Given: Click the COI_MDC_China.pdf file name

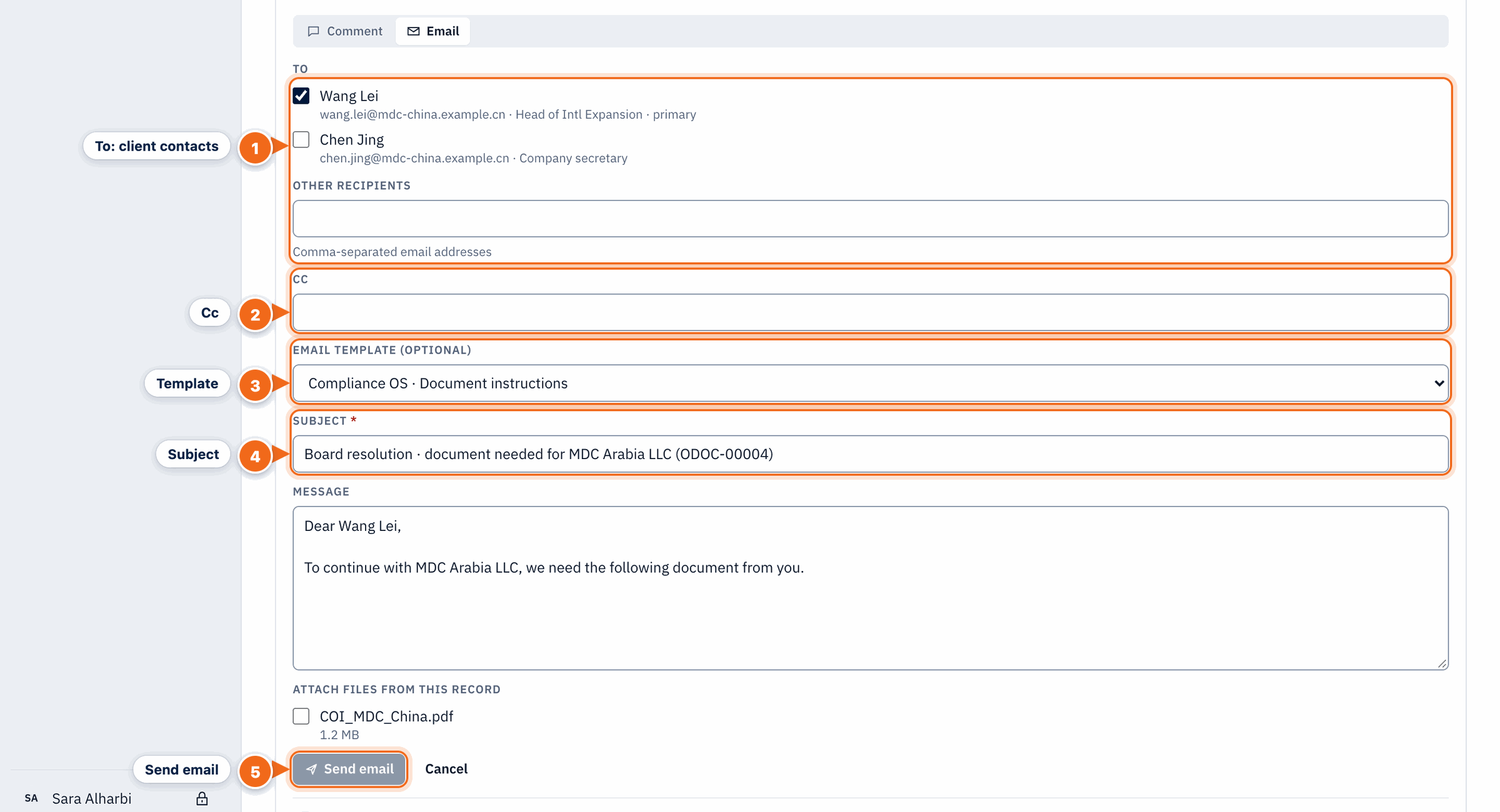Looking at the screenshot, I should coord(386,716).
